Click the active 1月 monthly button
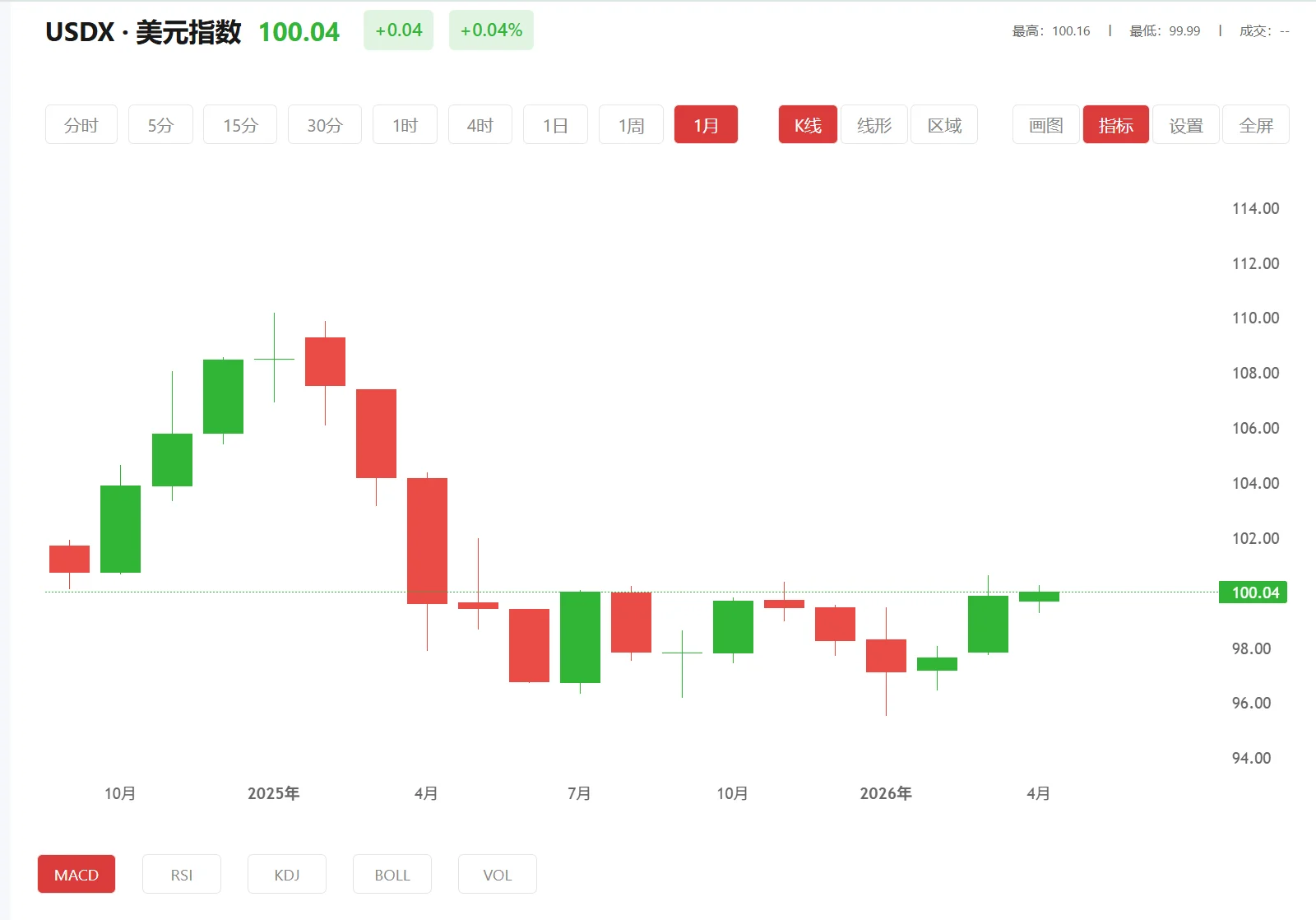The image size is (1316, 920). point(706,125)
